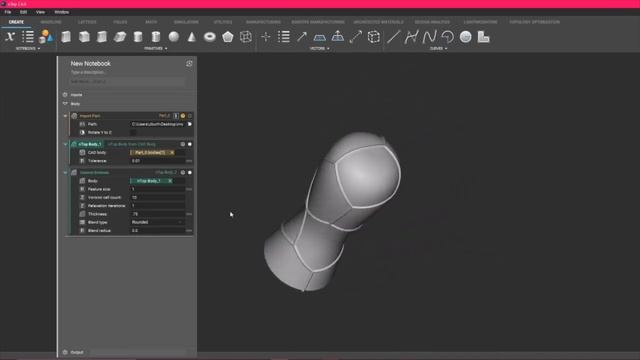Toggle visibility dot of nTop Body_1 block

[x=190, y=144]
